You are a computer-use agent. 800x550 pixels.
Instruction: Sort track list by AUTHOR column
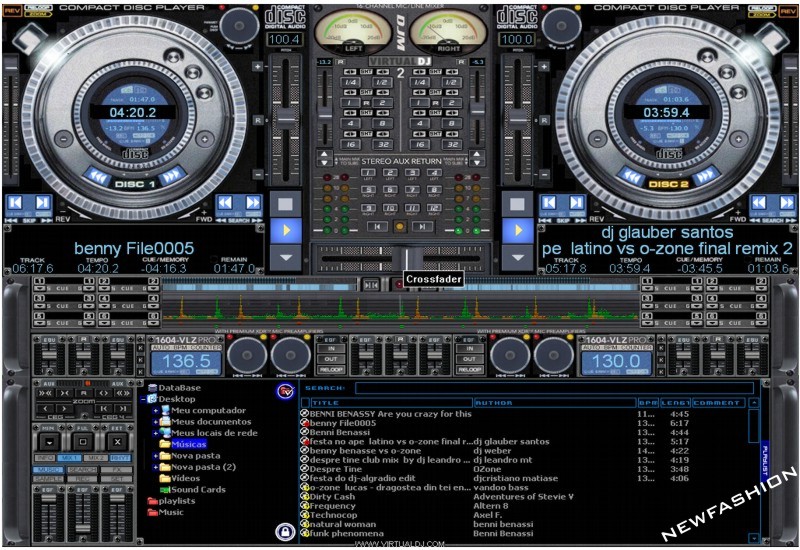pos(555,403)
